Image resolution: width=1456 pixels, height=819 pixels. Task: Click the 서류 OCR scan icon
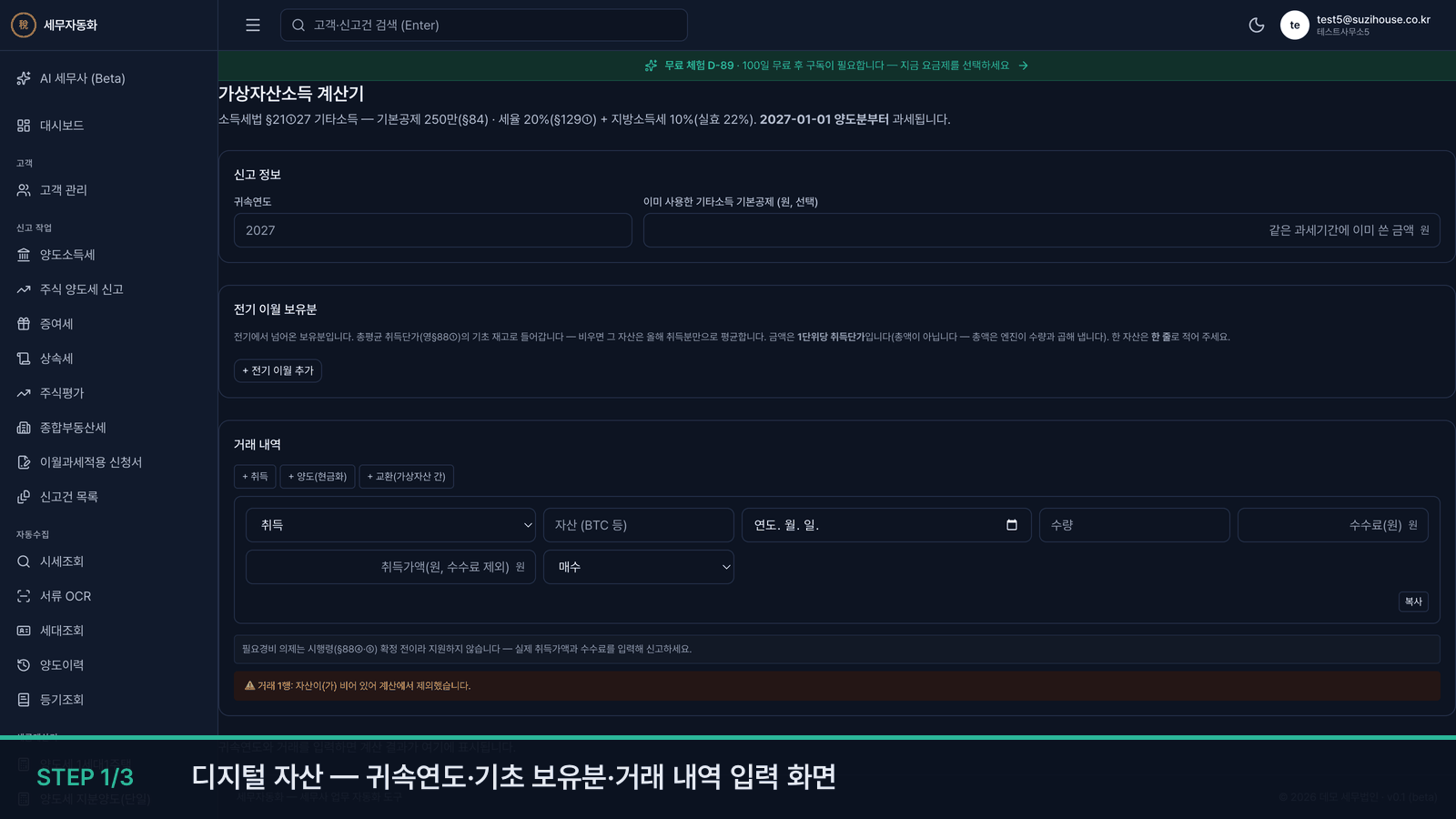(24, 596)
